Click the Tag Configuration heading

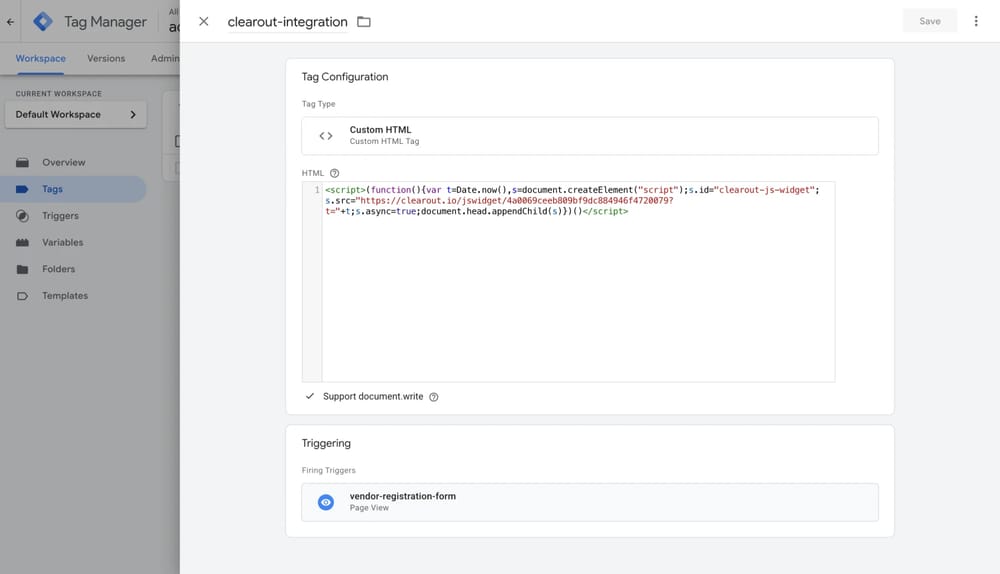345,77
